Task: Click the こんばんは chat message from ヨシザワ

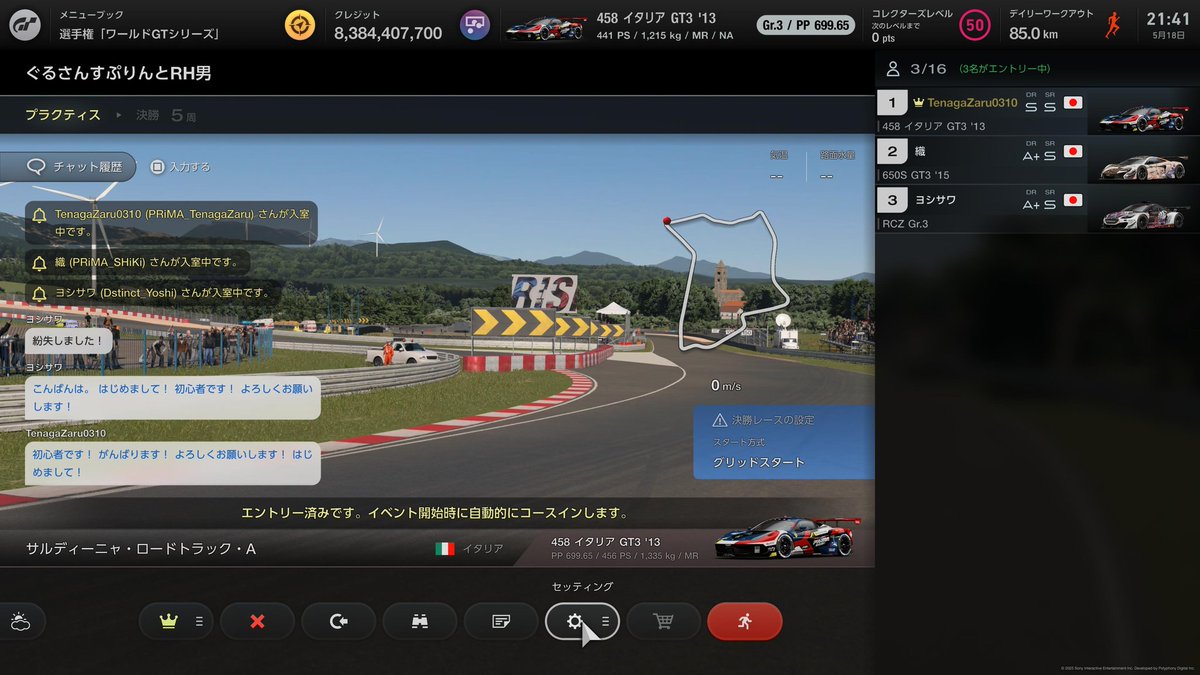Action: 172,398
